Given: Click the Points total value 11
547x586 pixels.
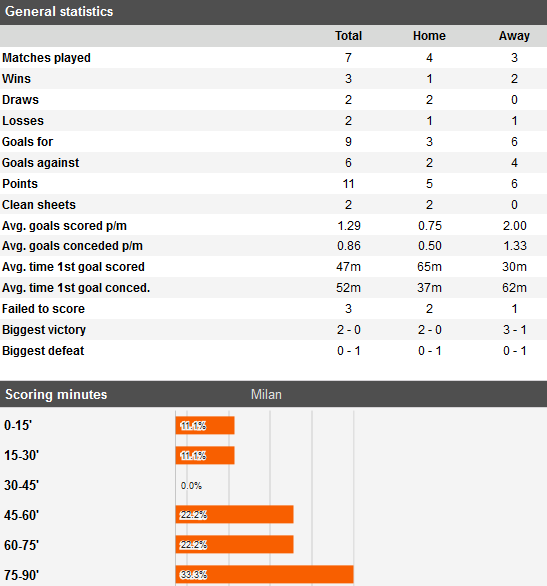Looking at the screenshot, I should [348, 183].
